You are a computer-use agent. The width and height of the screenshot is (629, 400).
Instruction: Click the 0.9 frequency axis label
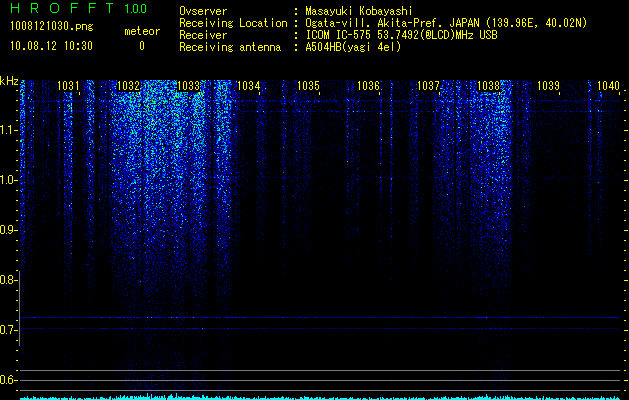[x=8, y=230]
